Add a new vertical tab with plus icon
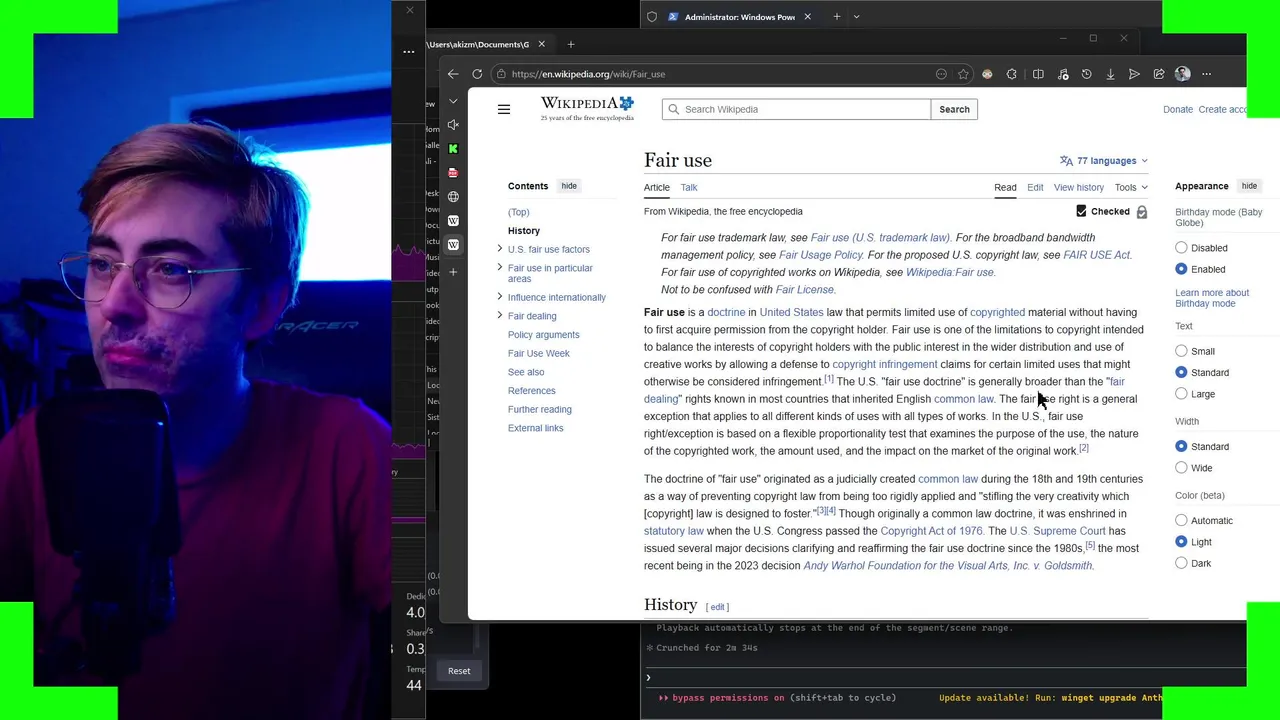The height and width of the screenshot is (720, 1280). (453, 272)
